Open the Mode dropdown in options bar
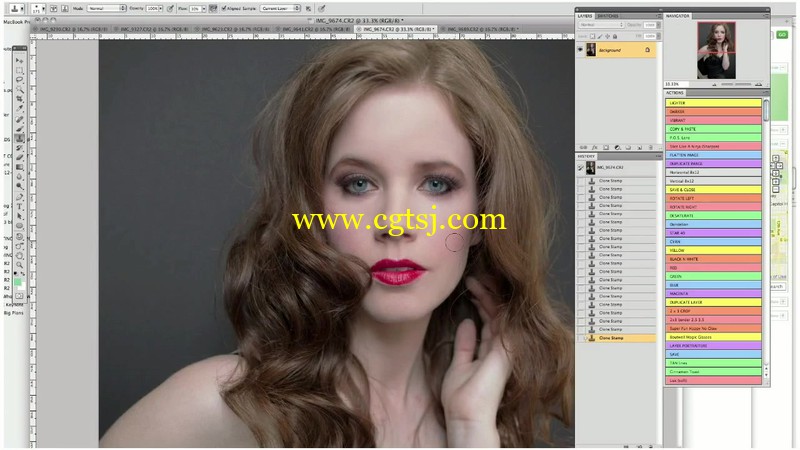The image size is (800, 450). (106, 8)
